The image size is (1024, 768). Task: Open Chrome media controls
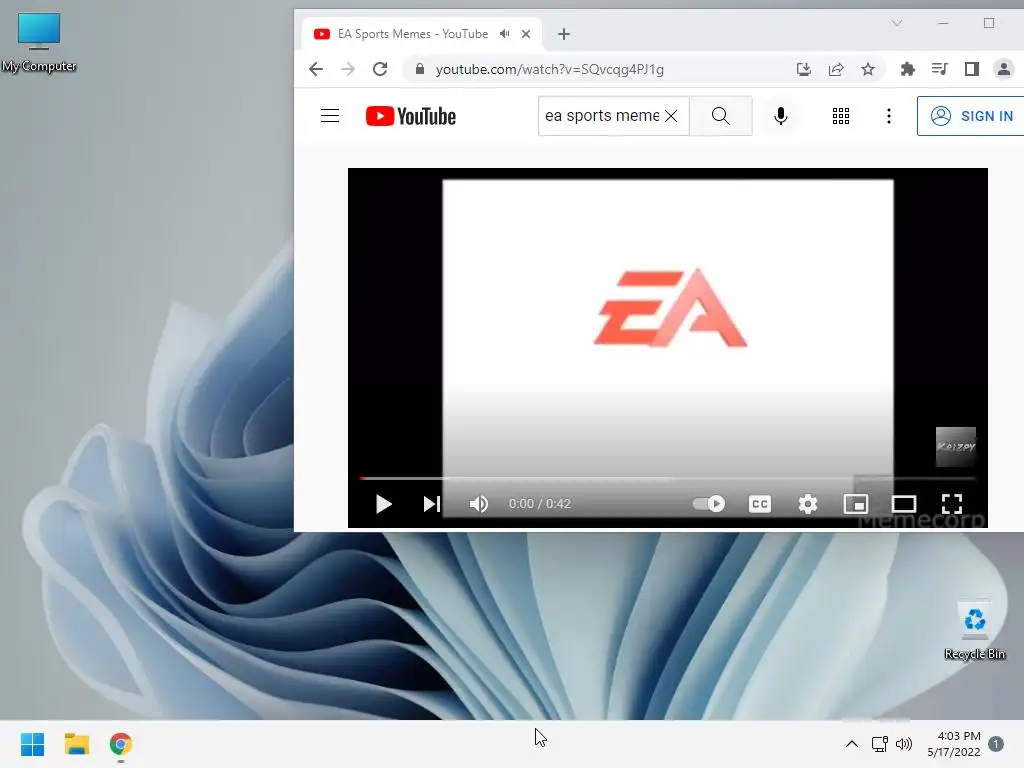point(940,69)
